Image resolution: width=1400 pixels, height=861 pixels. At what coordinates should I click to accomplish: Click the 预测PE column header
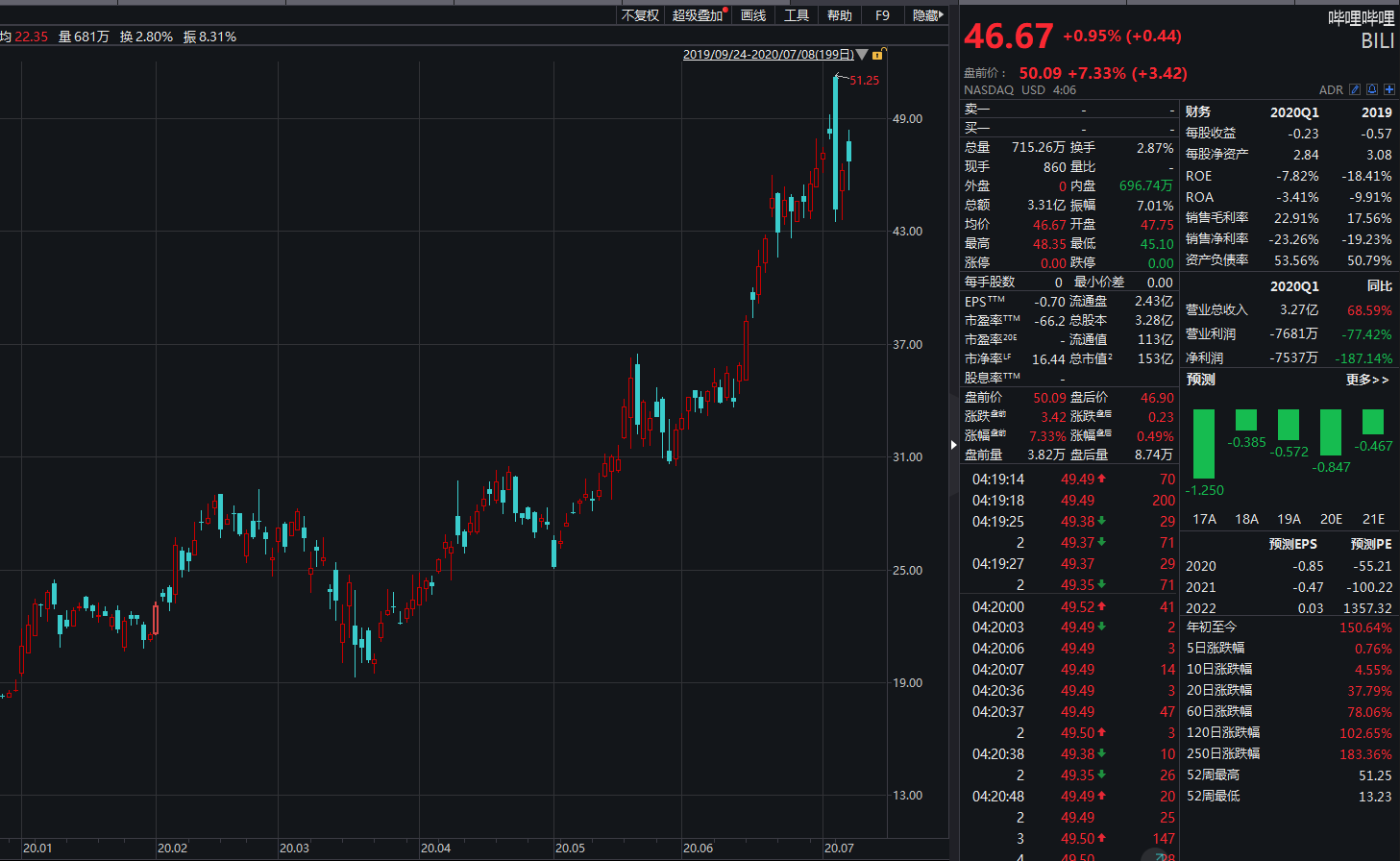1371,544
